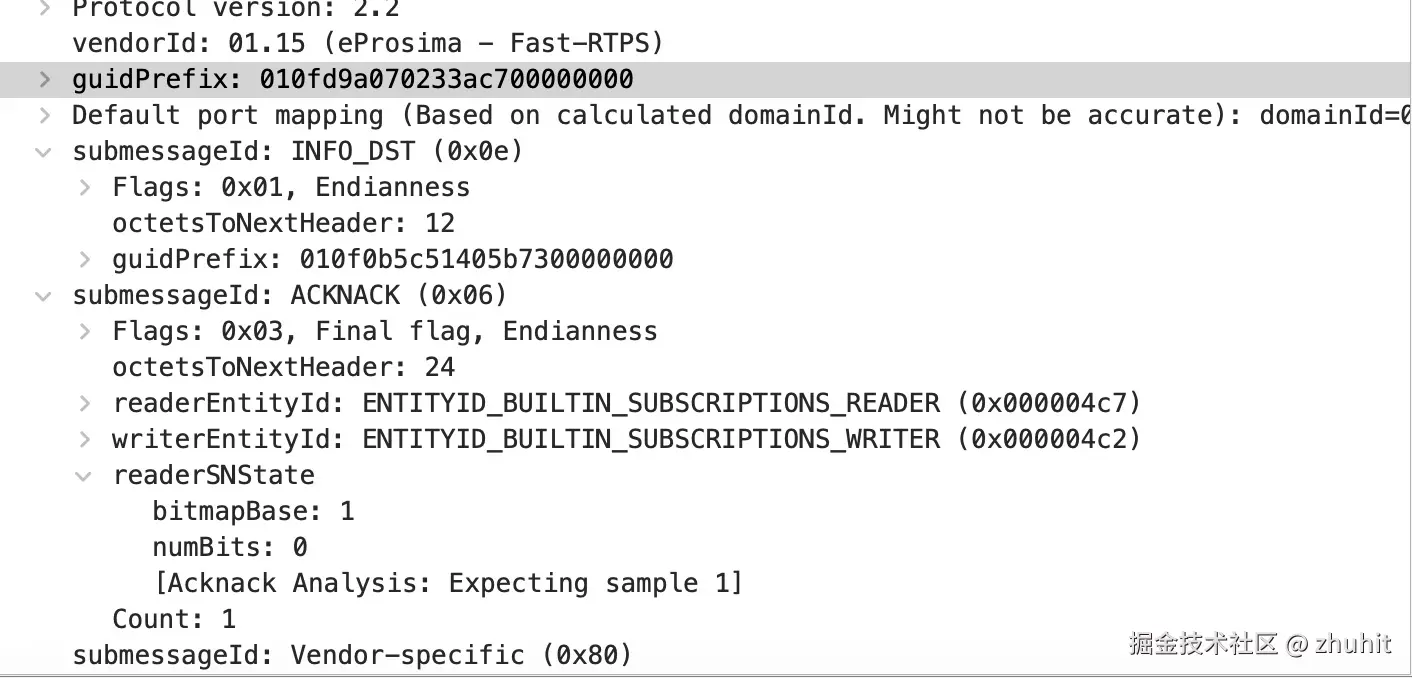1412x678 pixels.
Task: Expand guidPrefix 010f0b5c51405b73 under INFO_DST
Action: [85, 259]
